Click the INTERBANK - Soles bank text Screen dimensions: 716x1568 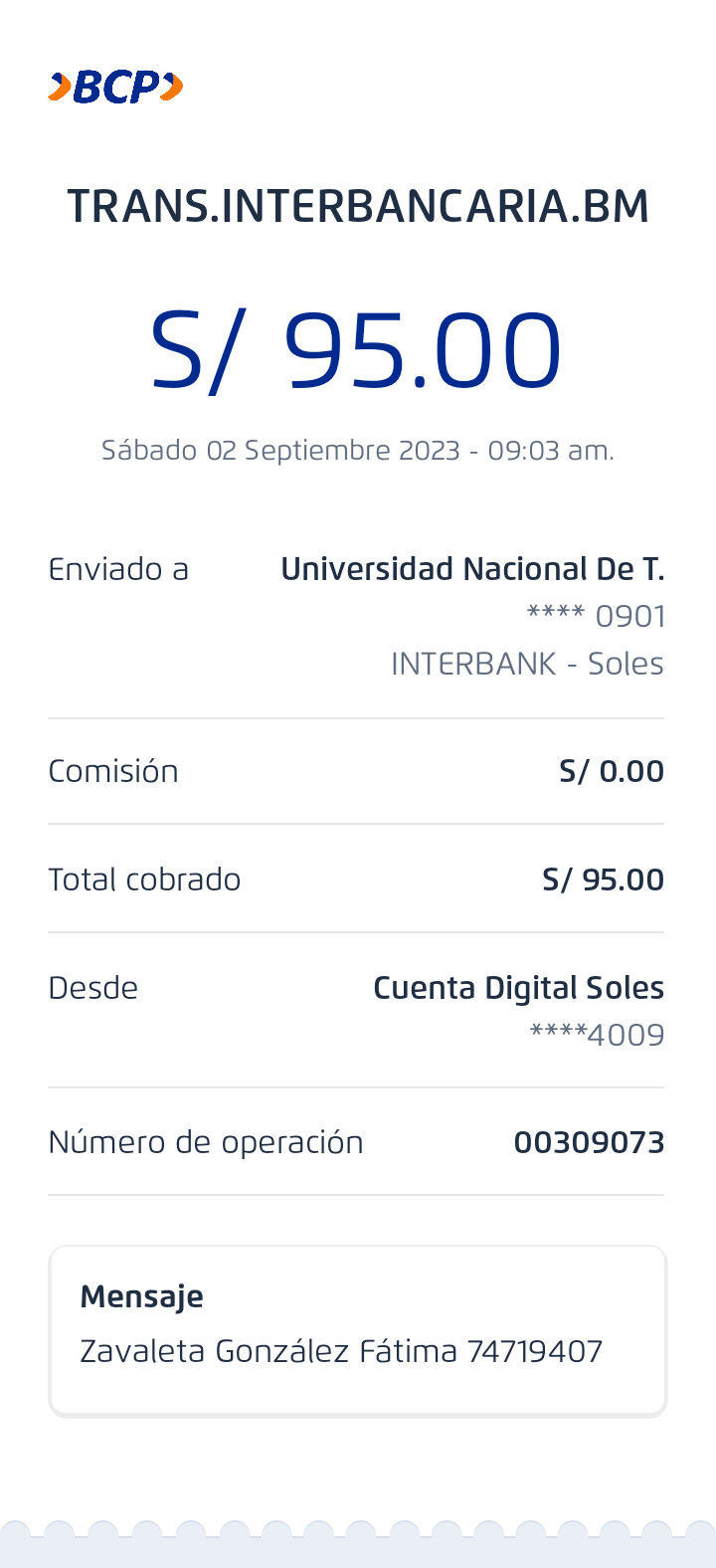click(527, 664)
